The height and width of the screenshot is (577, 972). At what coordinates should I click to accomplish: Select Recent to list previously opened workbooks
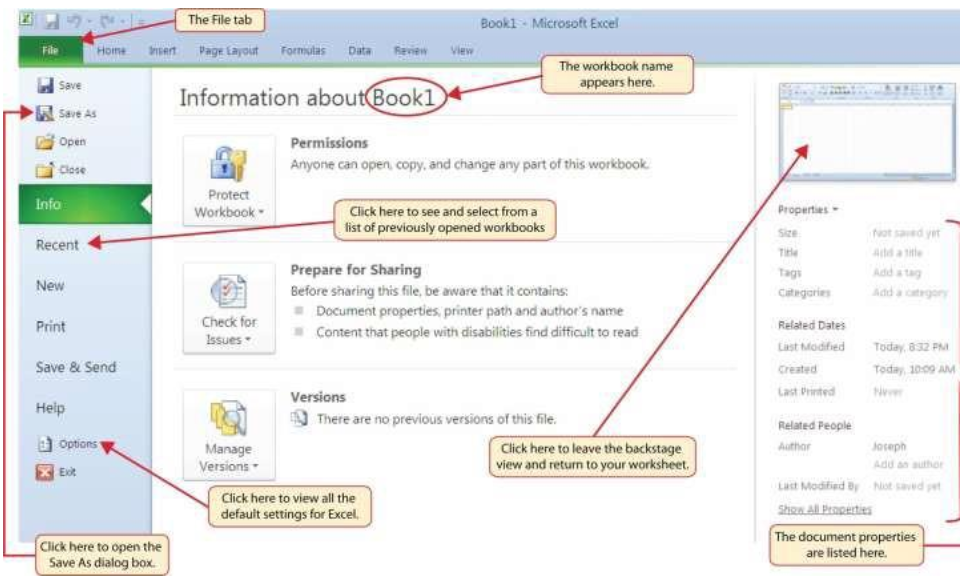pyautogui.click(x=58, y=245)
